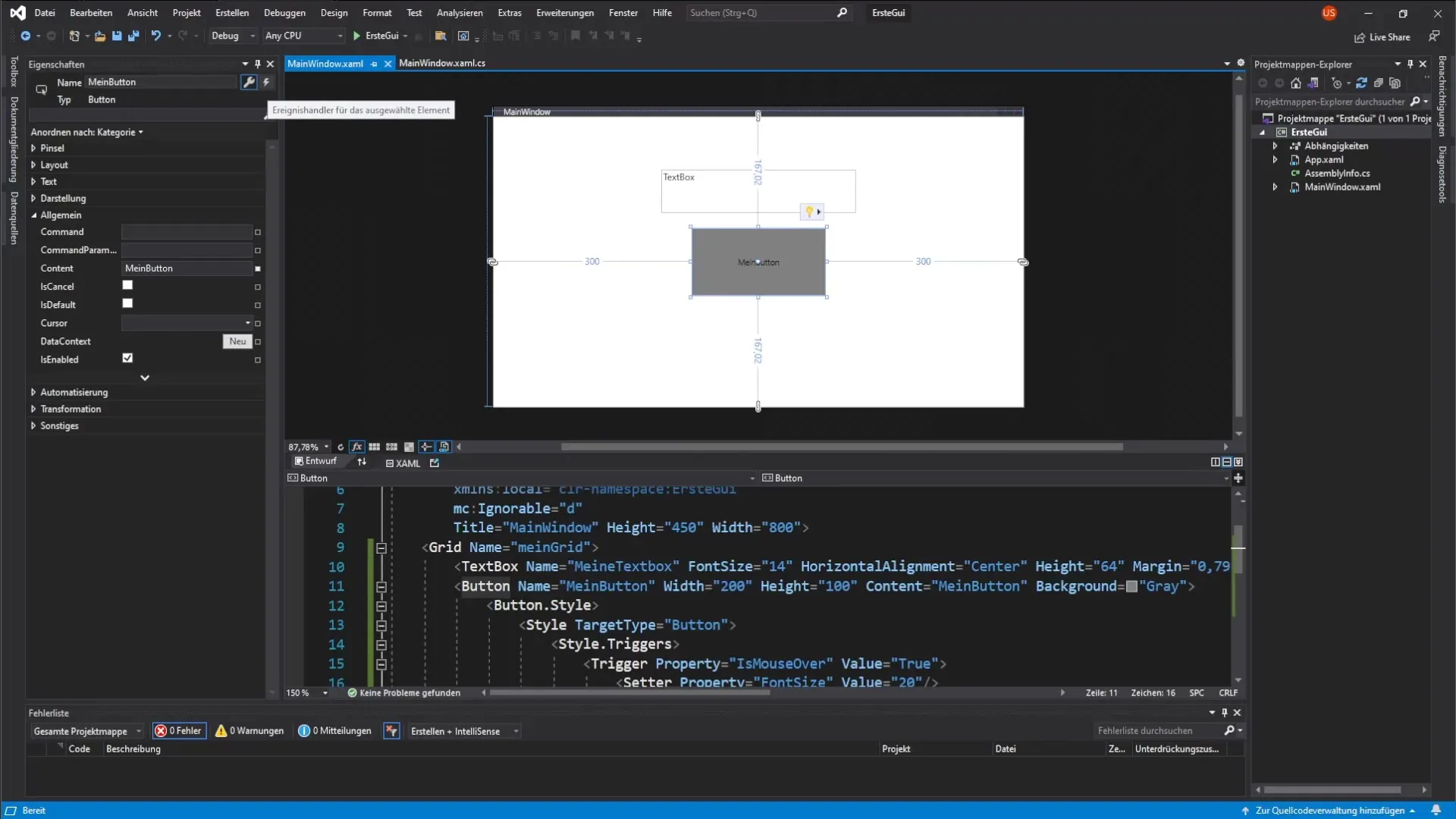Click the Gray color swatch in XAML
The image size is (1456, 819).
[1131, 586]
